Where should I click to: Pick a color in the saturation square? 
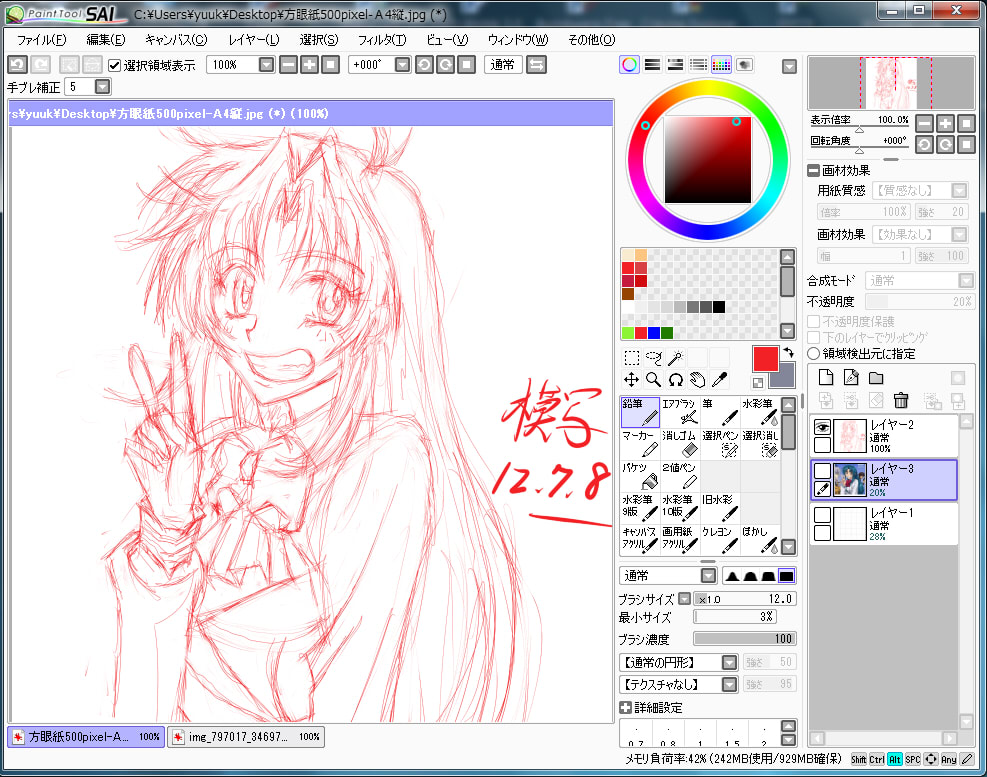point(708,159)
